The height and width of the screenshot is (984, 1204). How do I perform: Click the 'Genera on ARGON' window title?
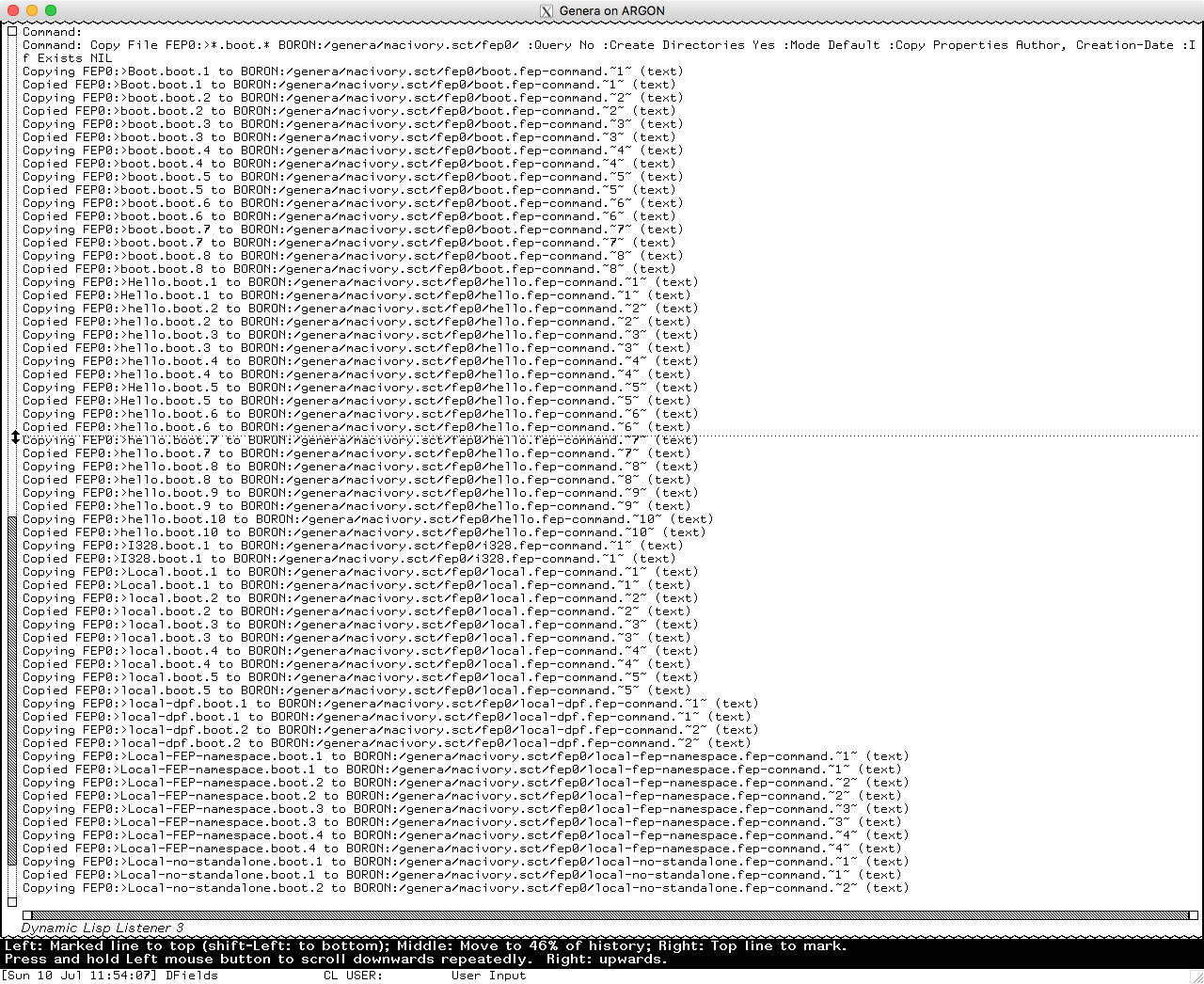point(611,11)
